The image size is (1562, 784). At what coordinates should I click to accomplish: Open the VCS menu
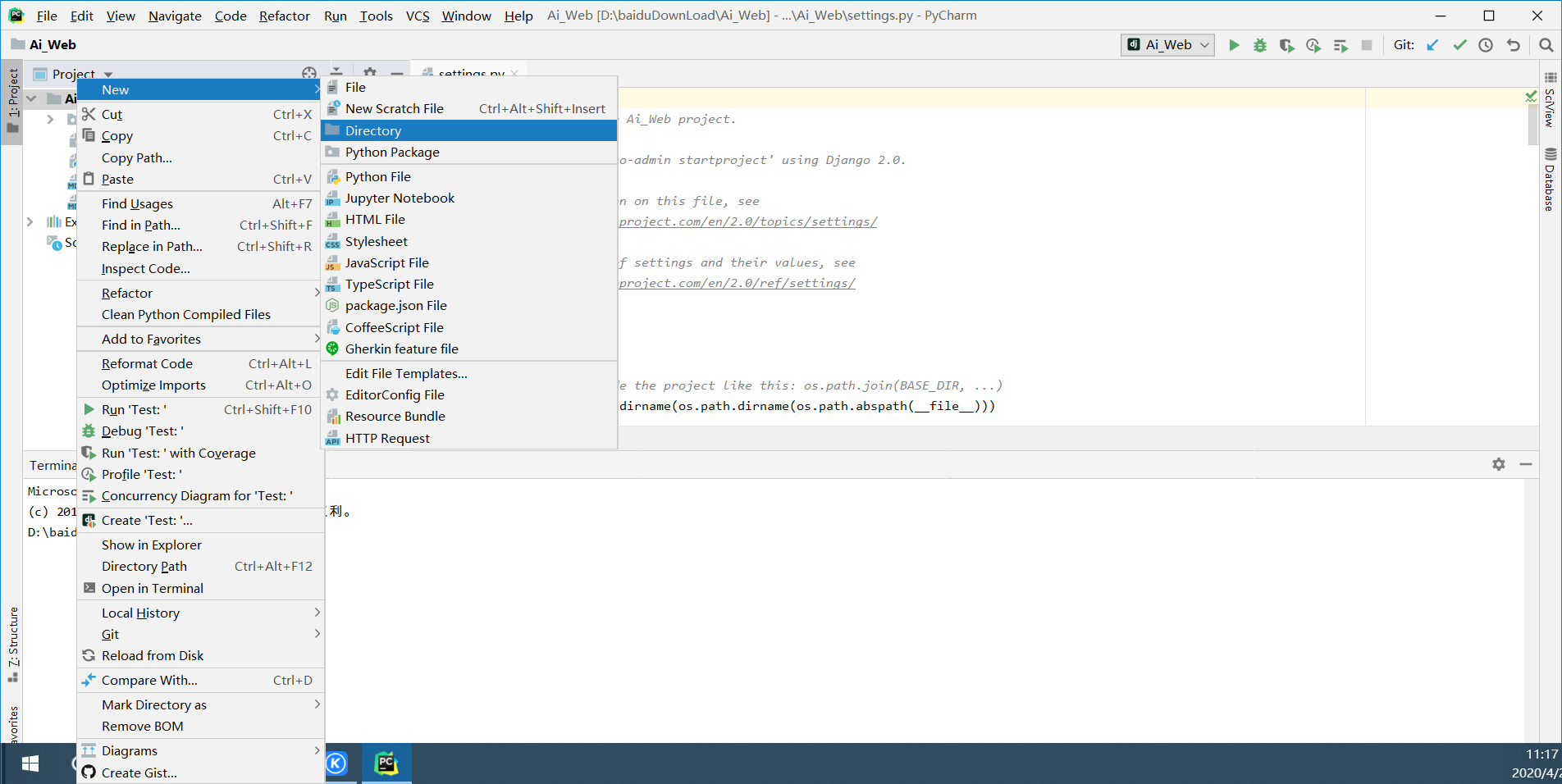click(x=417, y=16)
